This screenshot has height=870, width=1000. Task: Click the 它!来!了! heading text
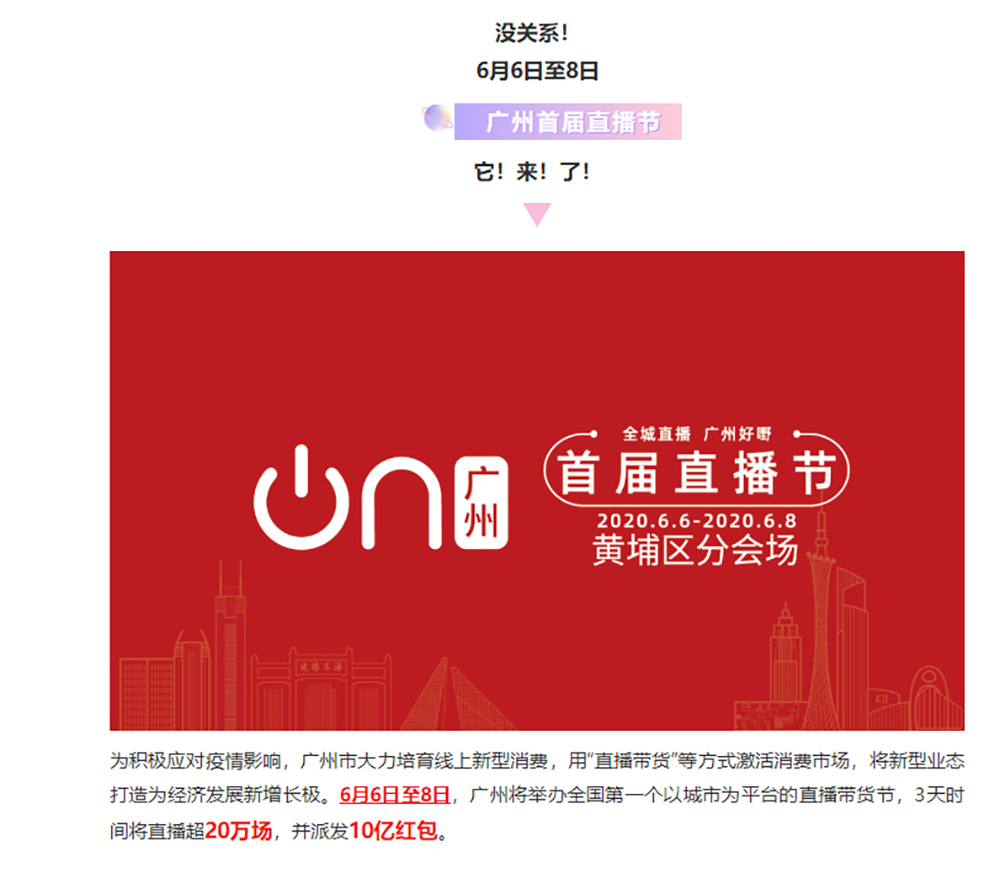pyautogui.click(x=532, y=172)
